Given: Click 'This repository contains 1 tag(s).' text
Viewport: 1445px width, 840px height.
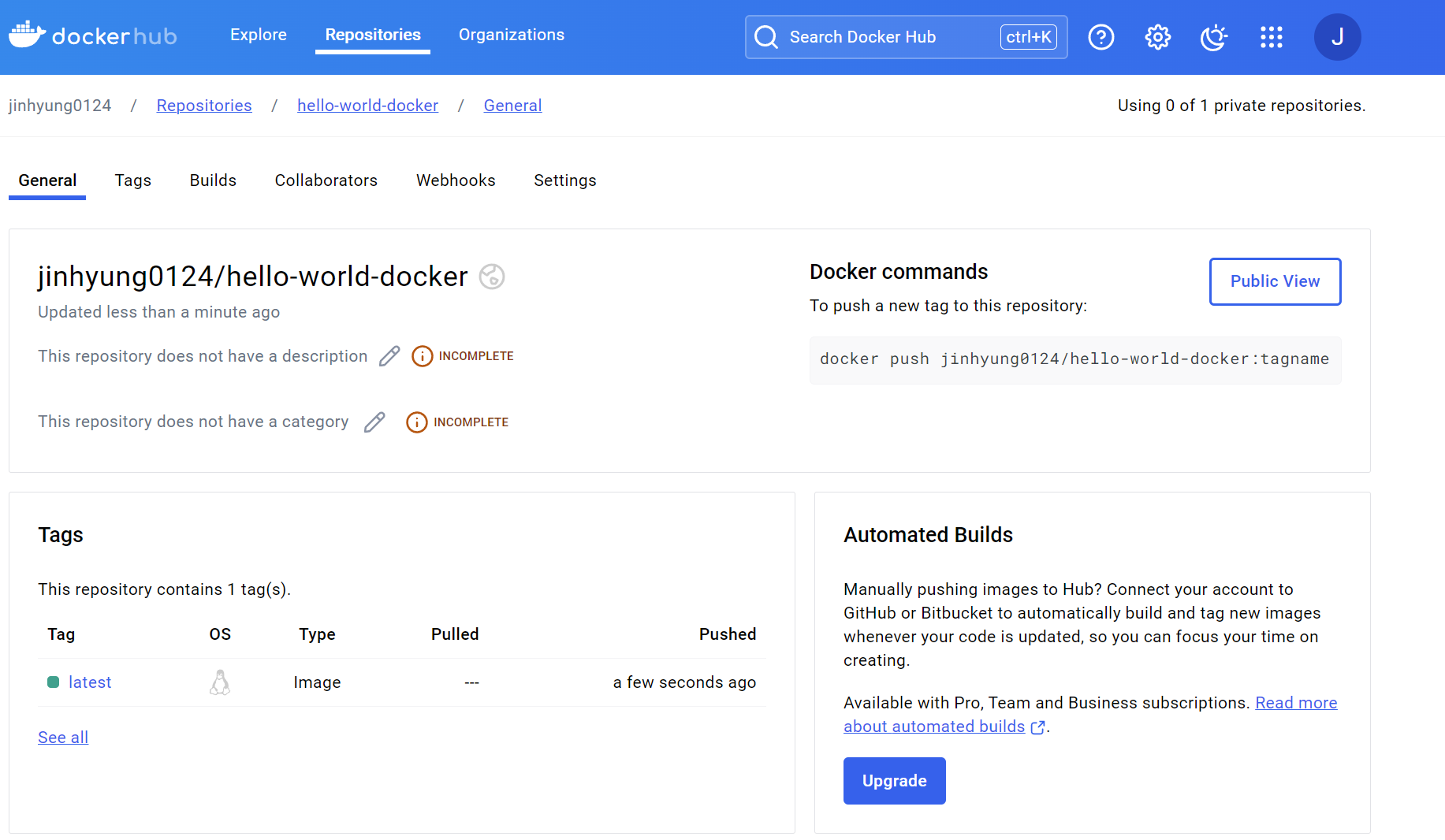Looking at the screenshot, I should point(165,589).
